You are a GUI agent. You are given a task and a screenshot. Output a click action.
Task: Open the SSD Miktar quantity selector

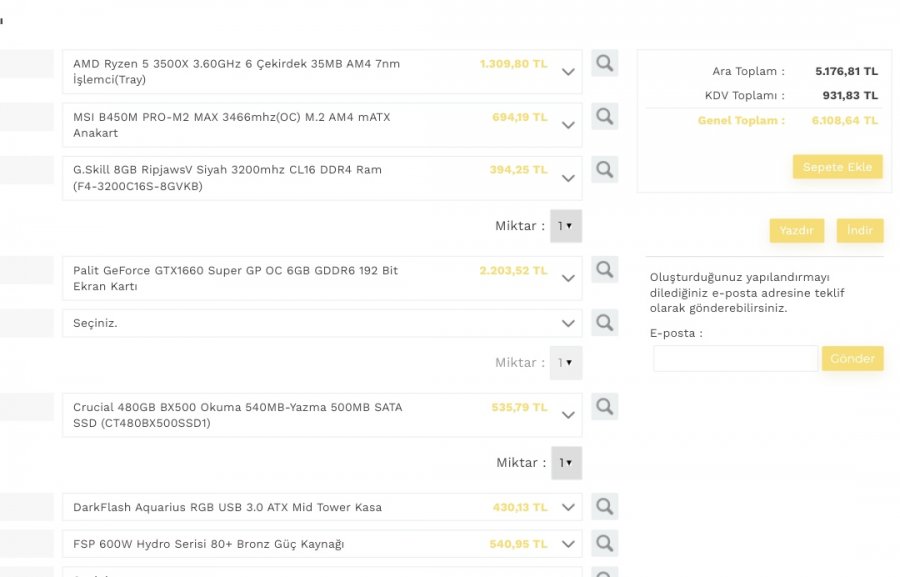pyautogui.click(x=566, y=463)
